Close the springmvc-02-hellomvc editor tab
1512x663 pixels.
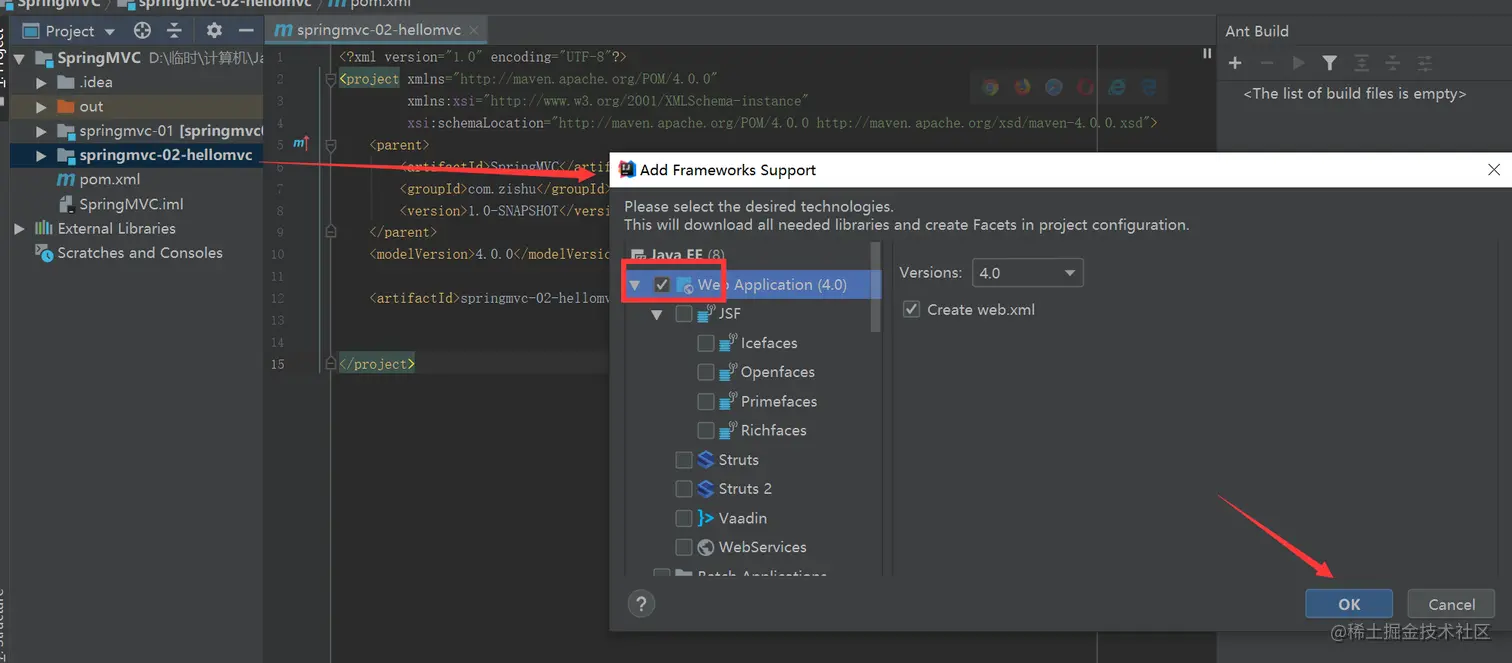click(x=475, y=30)
